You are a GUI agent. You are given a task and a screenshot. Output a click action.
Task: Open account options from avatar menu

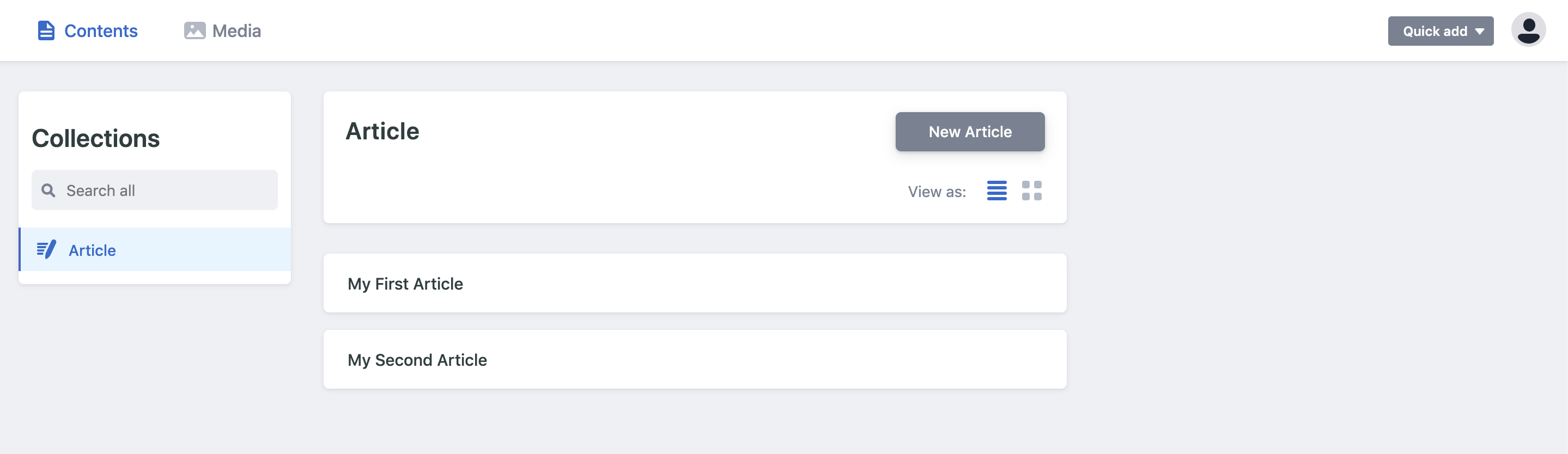(x=1528, y=30)
